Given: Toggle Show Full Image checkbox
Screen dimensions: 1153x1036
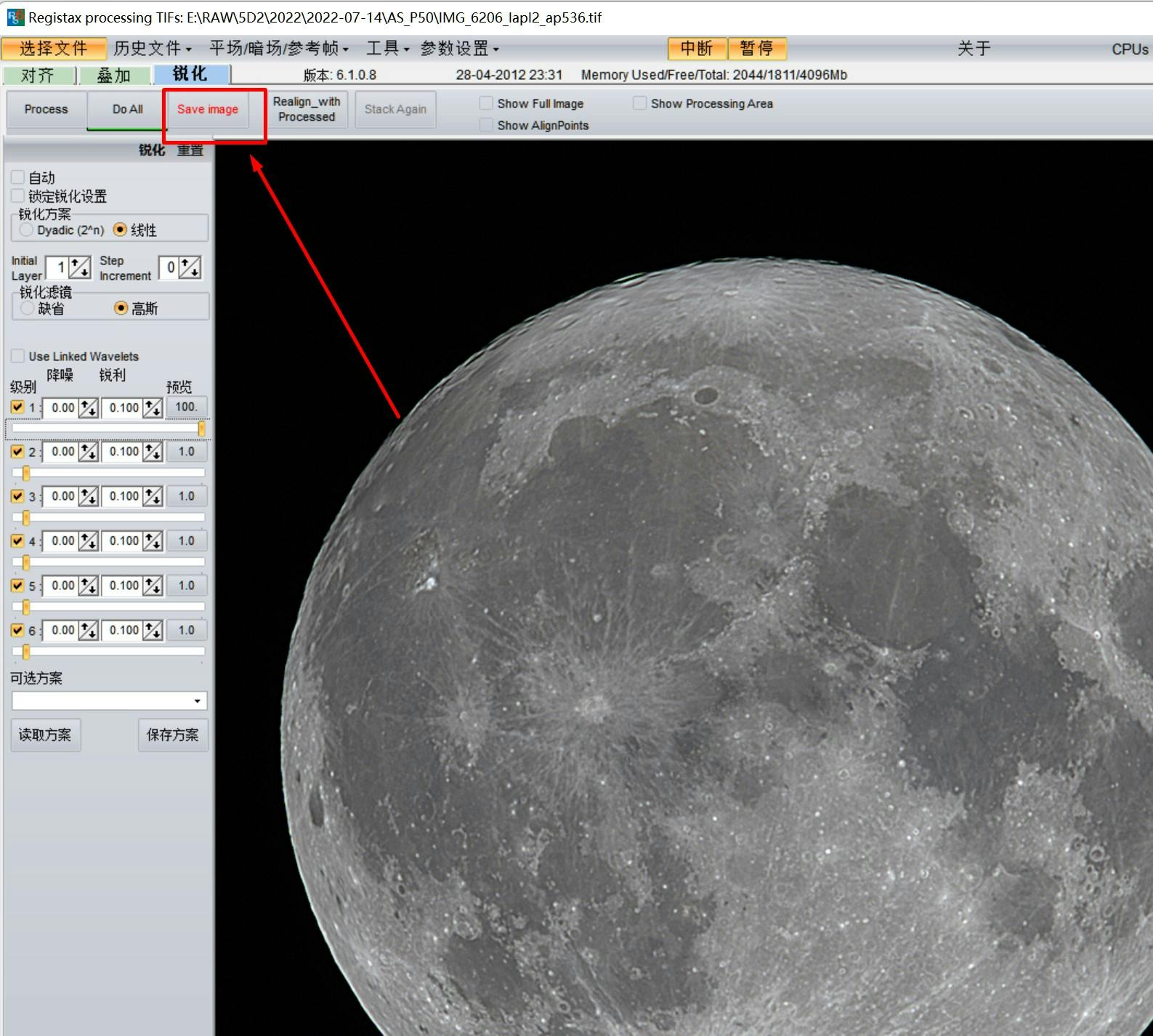Looking at the screenshot, I should point(486,103).
